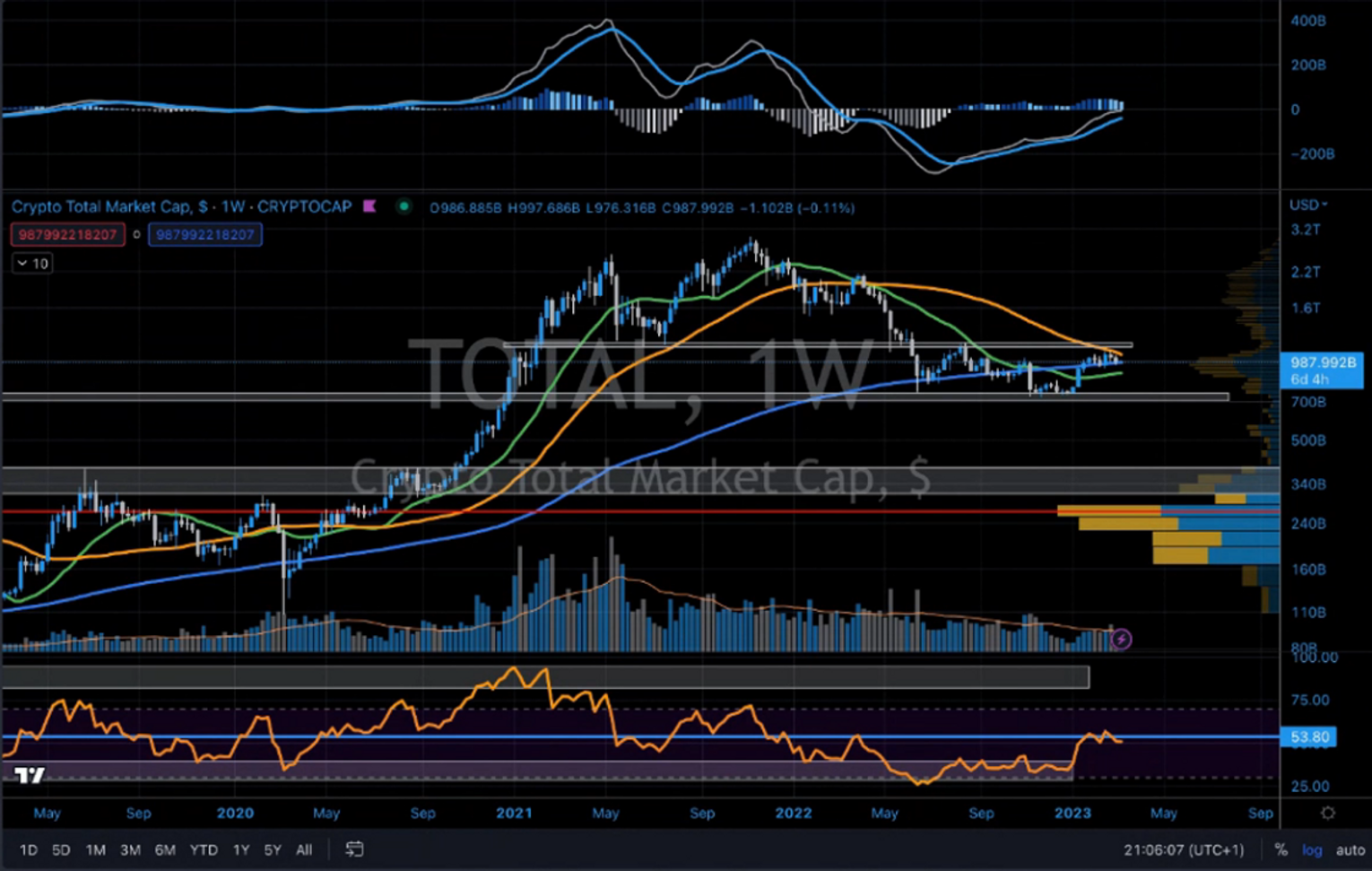
Task: Show the All time range
Action: point(304,849)
